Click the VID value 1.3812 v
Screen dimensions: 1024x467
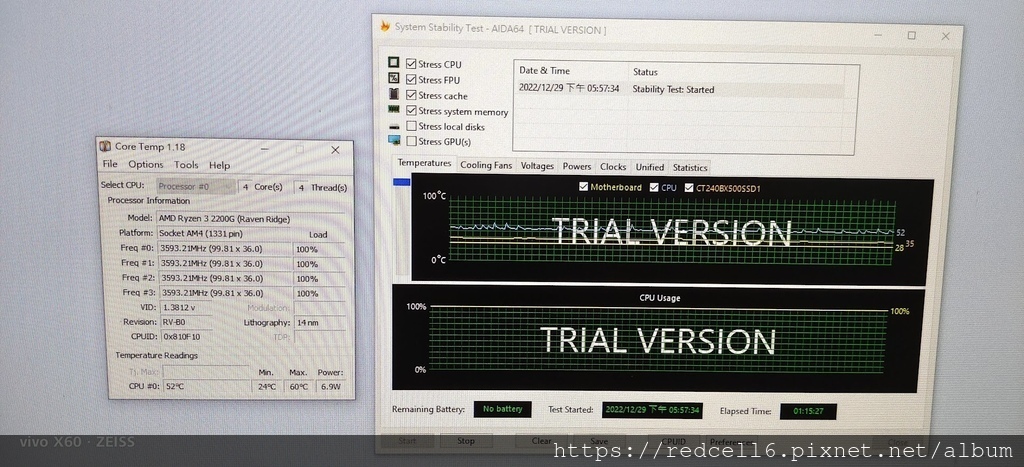tap(185, 308)
